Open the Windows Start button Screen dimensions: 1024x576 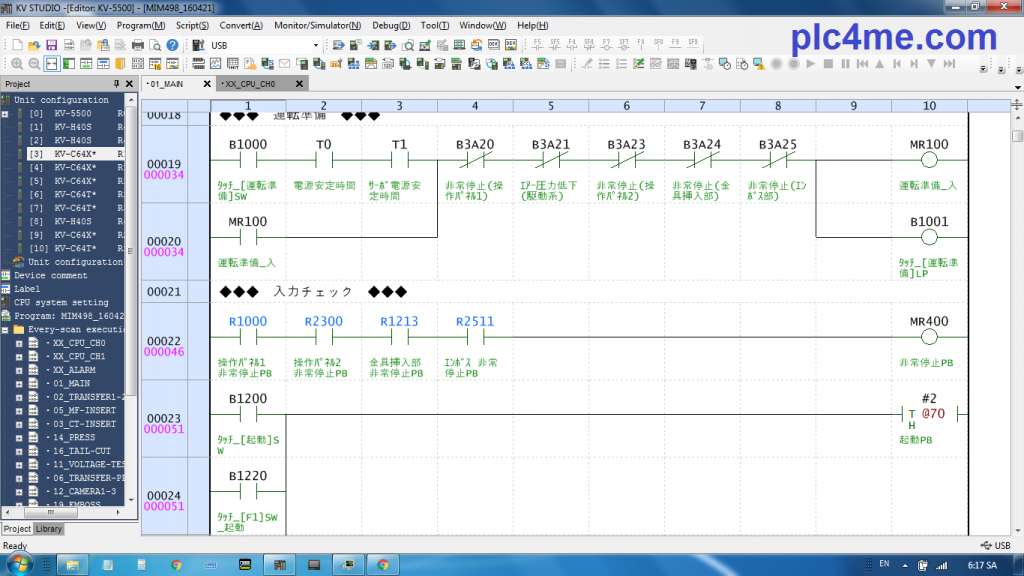pos(19,564)
